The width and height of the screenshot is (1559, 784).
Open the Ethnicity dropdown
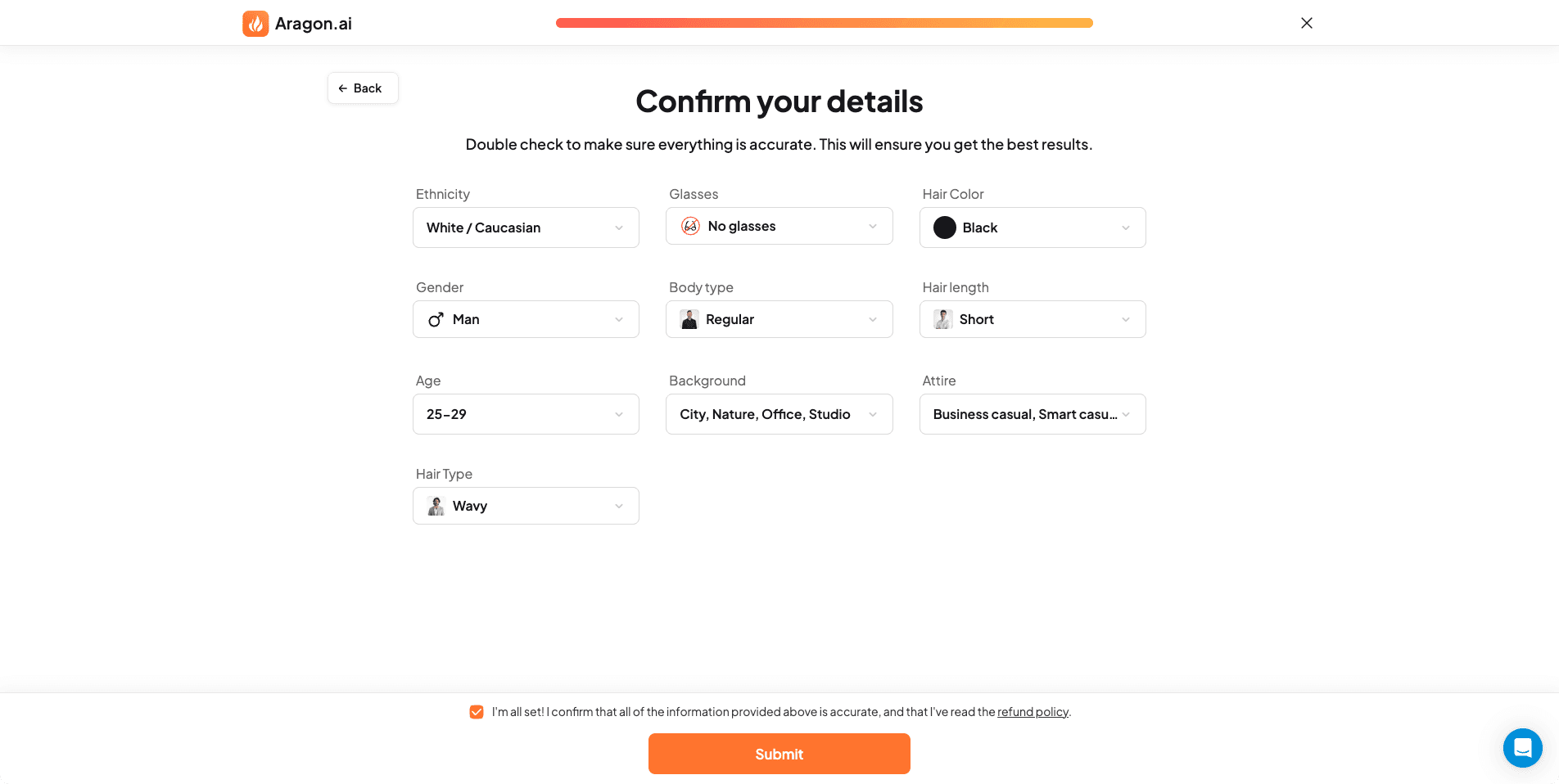coord(526,228)
